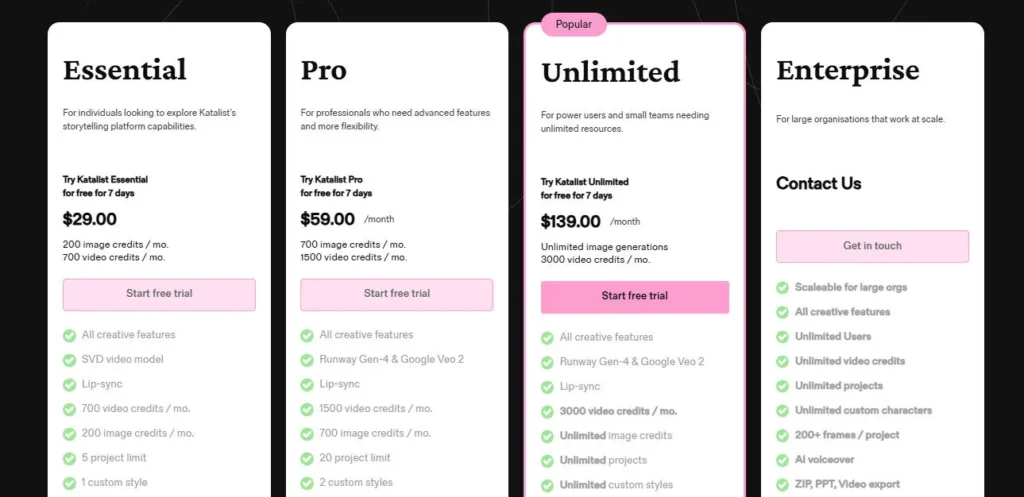Viewport: 1024px width, 497px height.
Task: Click the Popular badge on the Unlimited card
Action: coord(573,24)
